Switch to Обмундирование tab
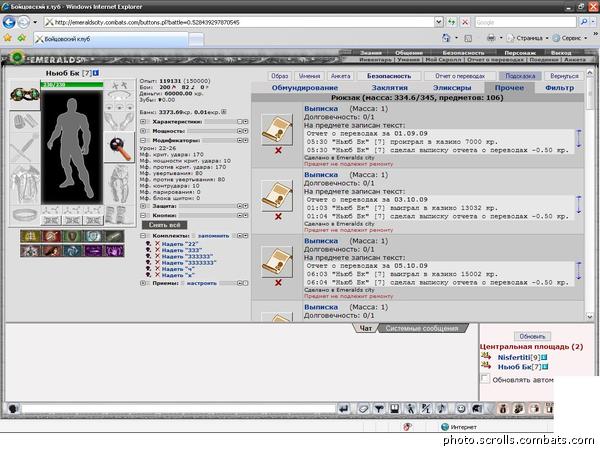This screenshot has height=450, width=600. 305,88
